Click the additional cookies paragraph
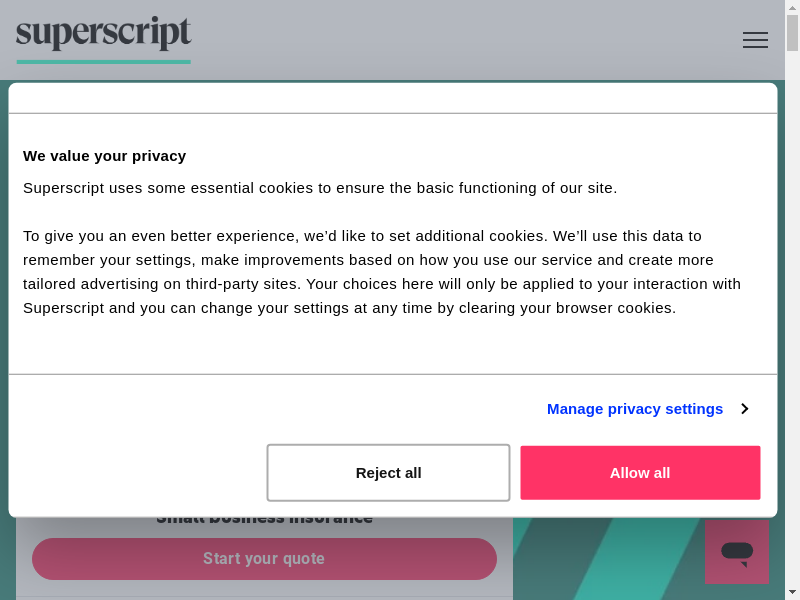 pos(380,272)
